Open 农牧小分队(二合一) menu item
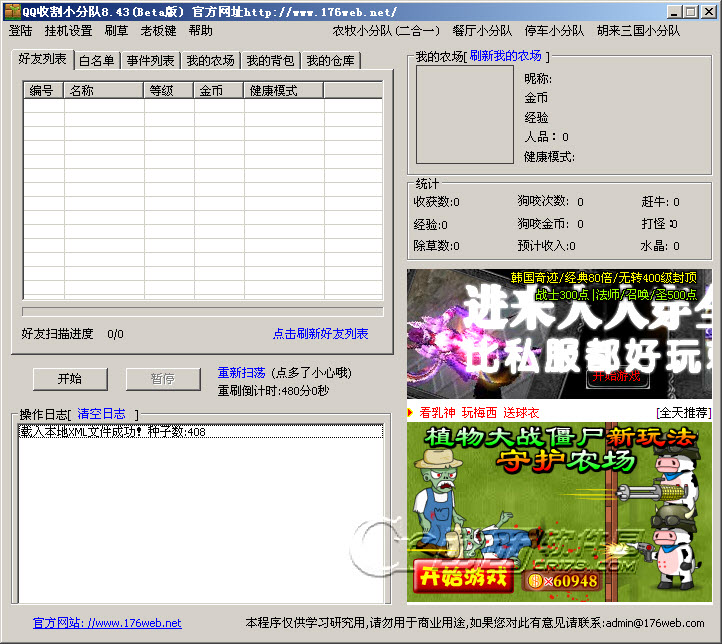The height and width of the screenshot is (644, 722). click(386, 31)
